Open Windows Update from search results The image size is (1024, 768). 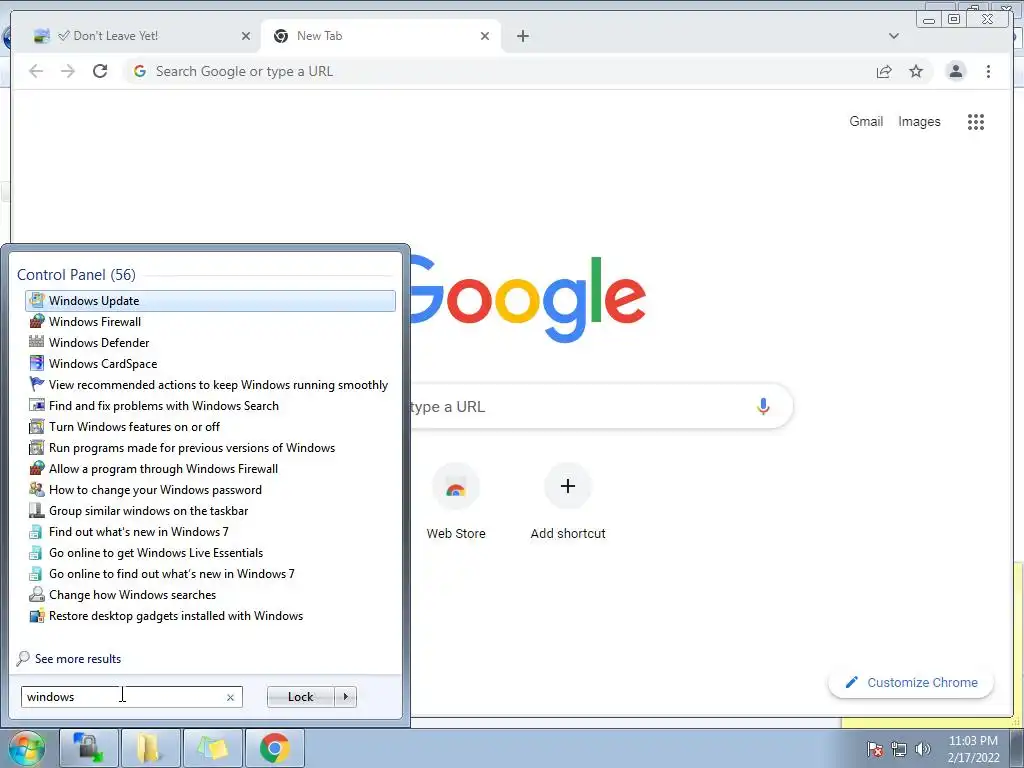point(210,300)
